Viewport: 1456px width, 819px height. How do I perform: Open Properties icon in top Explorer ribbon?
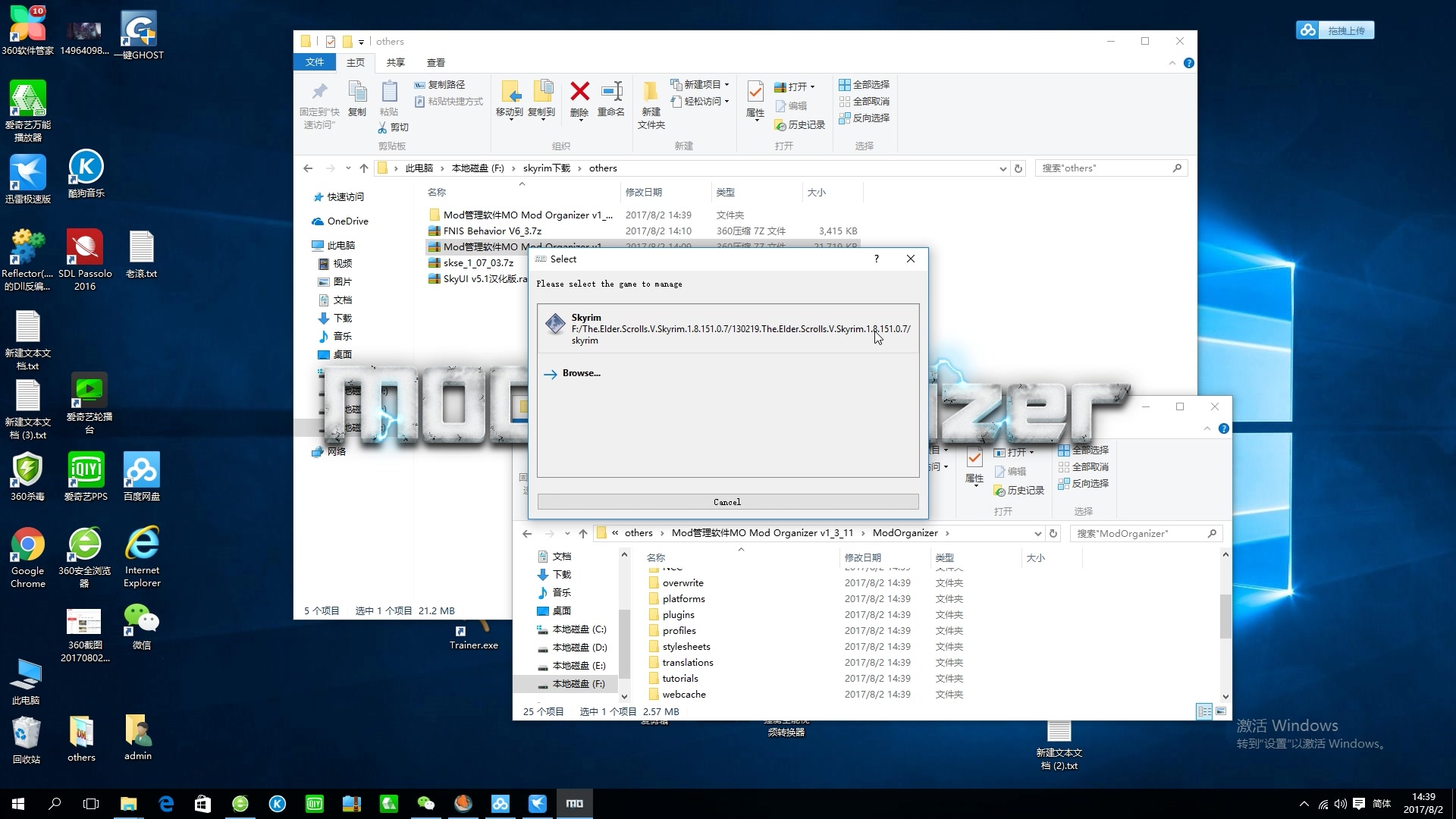point(755,93)
